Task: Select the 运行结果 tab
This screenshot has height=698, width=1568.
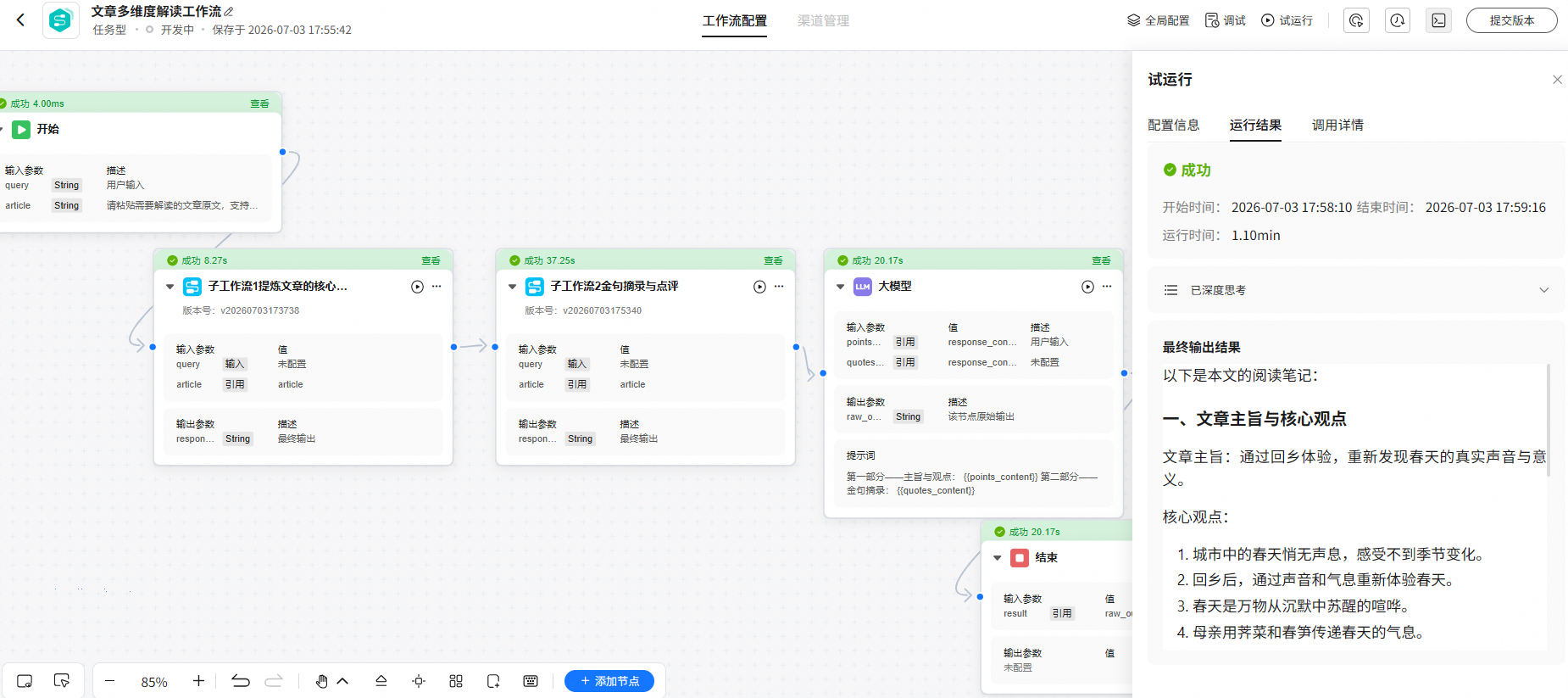Action: tap(1255, 125)
